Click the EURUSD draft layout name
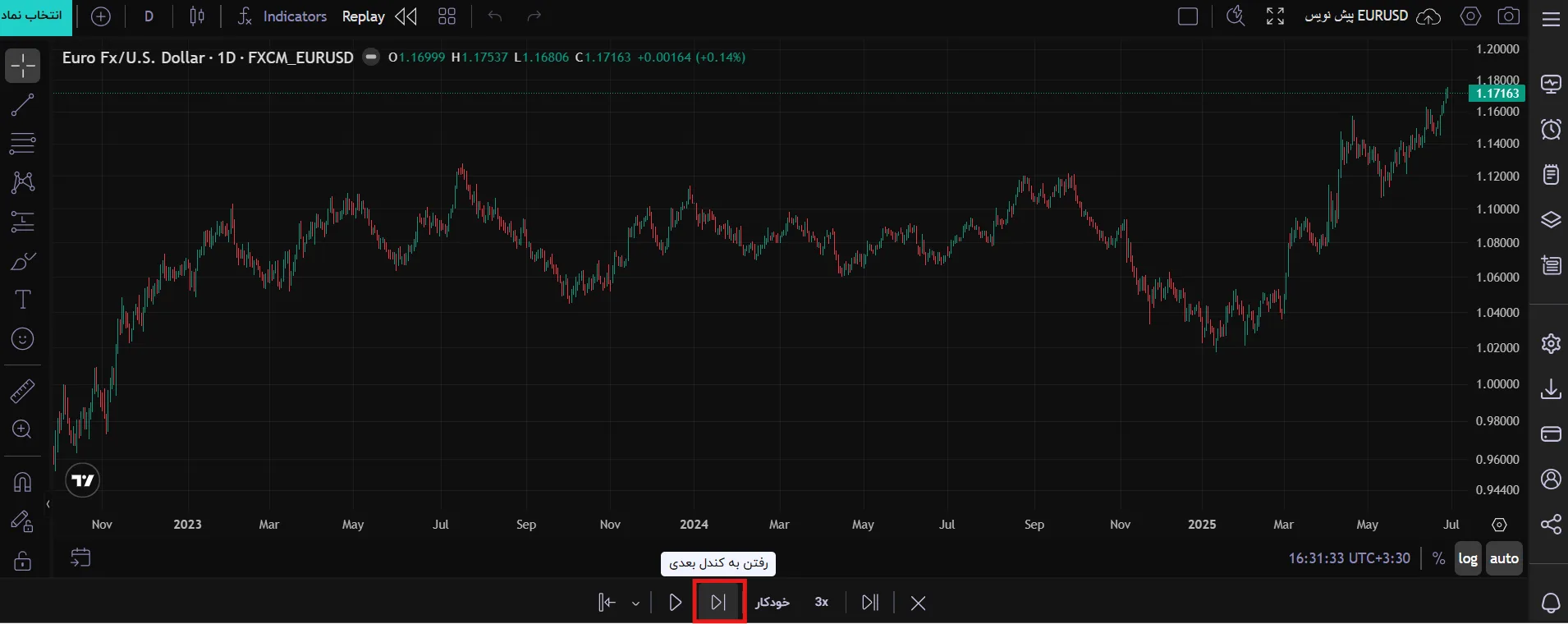Viewport: 1568px width, 624px height. tap(1356, 16)
